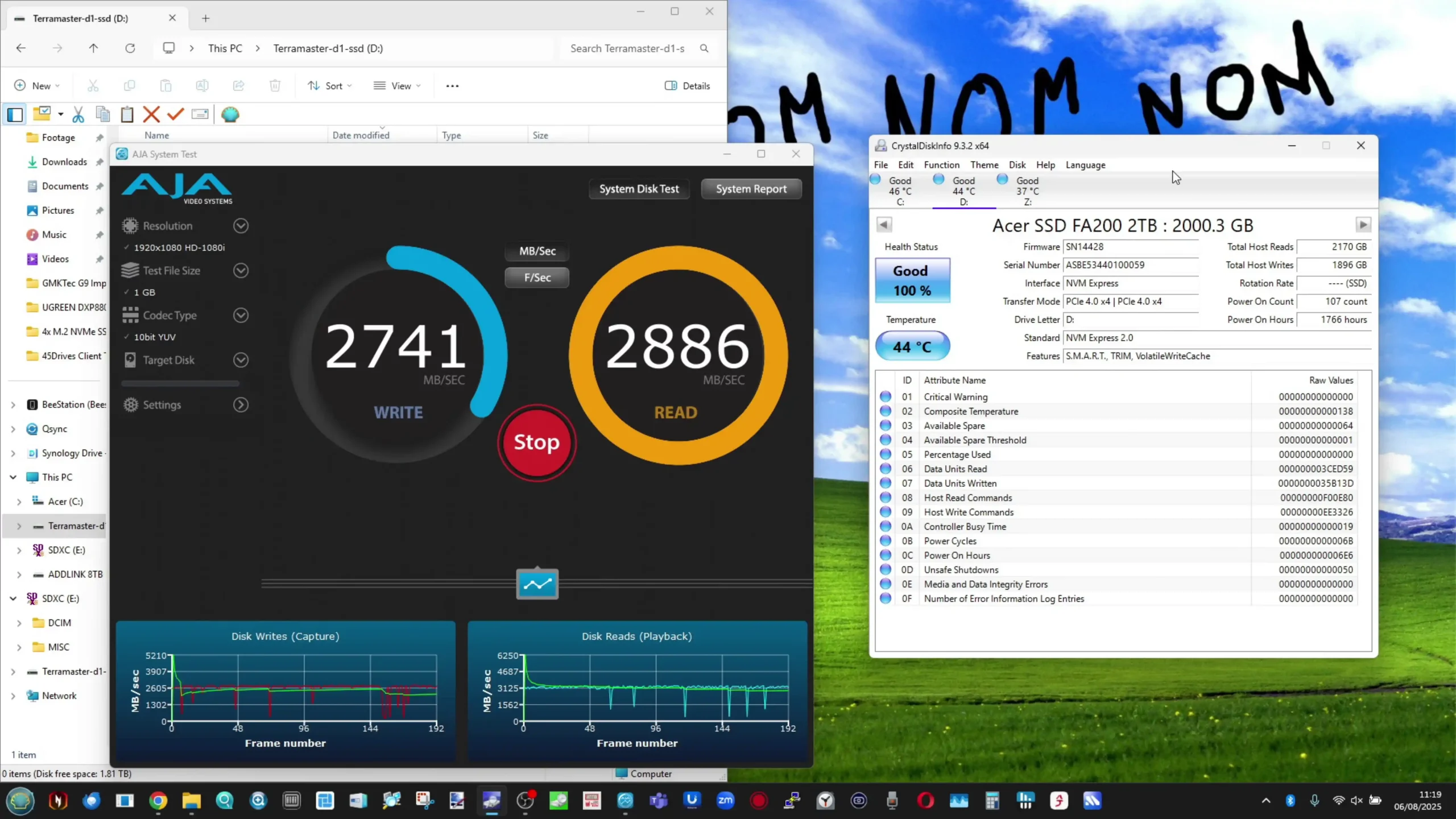Image resolution: width=1456 pixels, height=819 pixels.
Task: Expand Network in the navigation tree
Action: tap(13, 696)
